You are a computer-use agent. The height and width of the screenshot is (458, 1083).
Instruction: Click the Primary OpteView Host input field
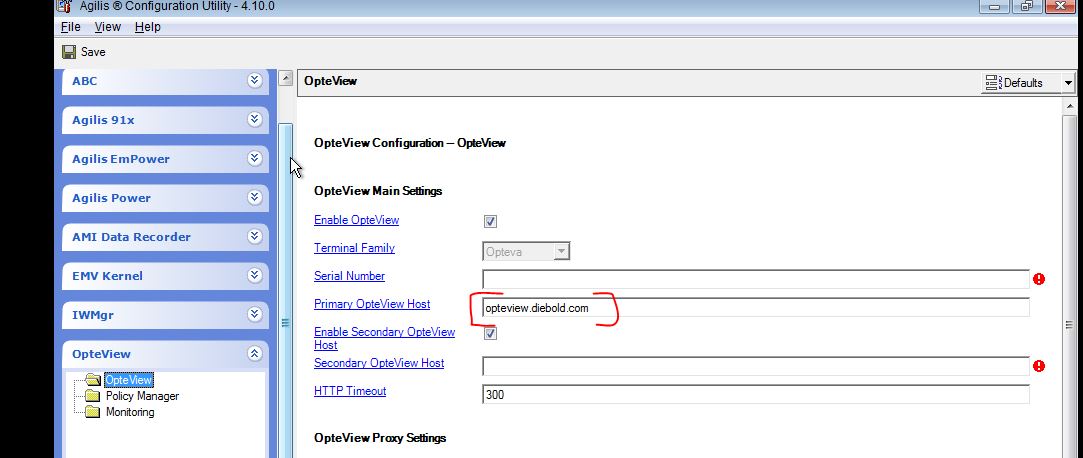756,307
